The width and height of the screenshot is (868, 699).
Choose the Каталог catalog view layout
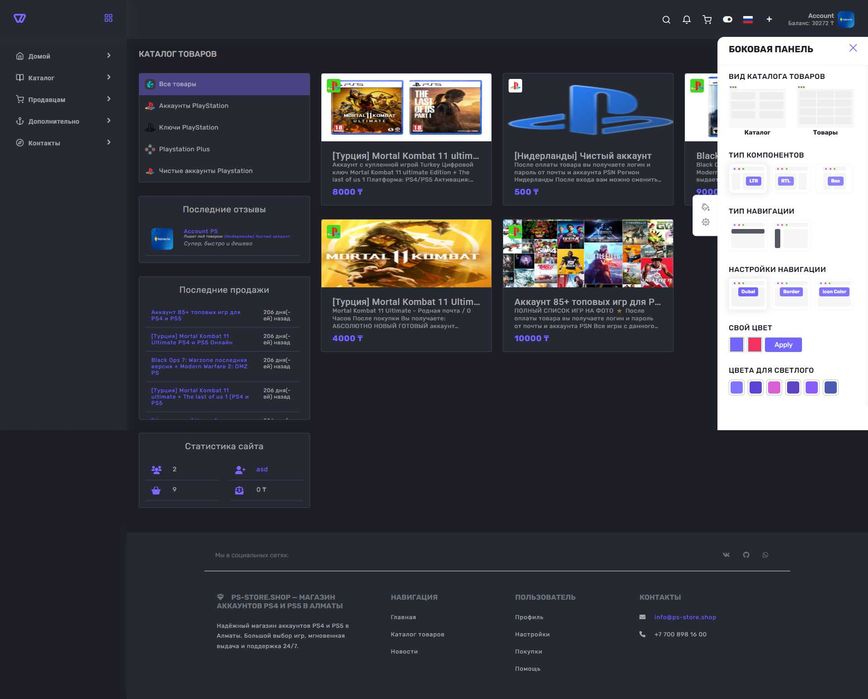pos(757,111)
